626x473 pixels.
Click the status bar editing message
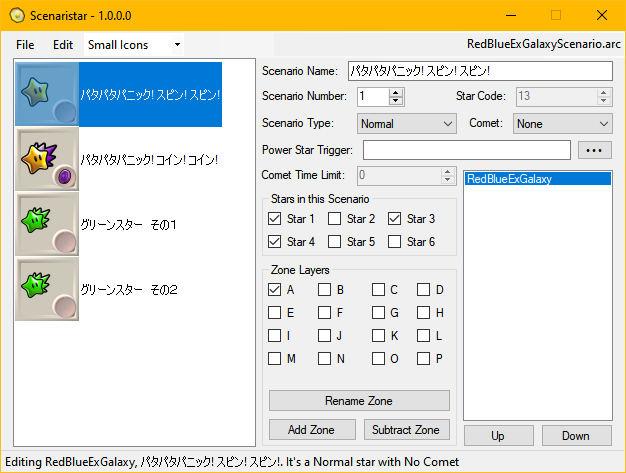click(x=232, y=462)
